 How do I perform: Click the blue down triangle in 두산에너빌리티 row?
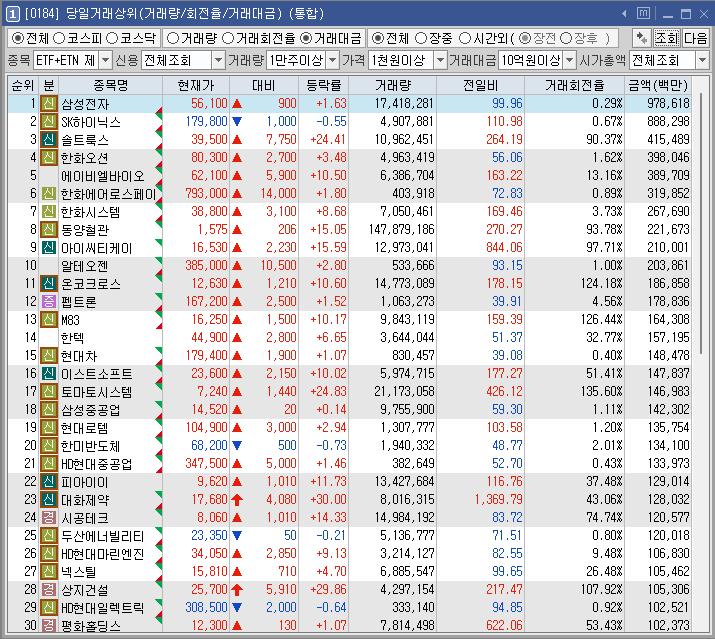(237, 535)
